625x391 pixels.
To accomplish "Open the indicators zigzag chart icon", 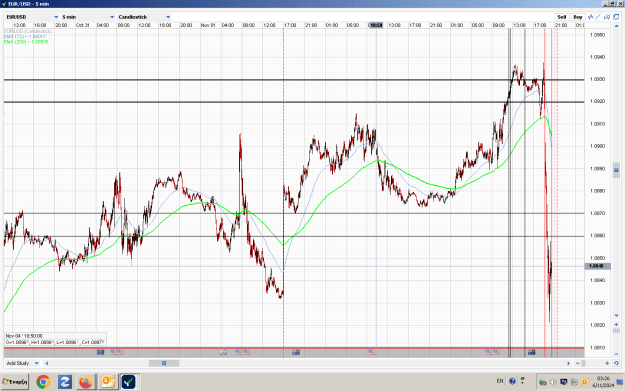I will (590, 17).
